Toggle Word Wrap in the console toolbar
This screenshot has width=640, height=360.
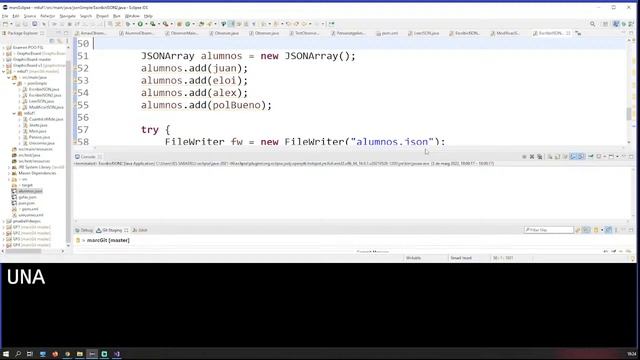point(565,157)
